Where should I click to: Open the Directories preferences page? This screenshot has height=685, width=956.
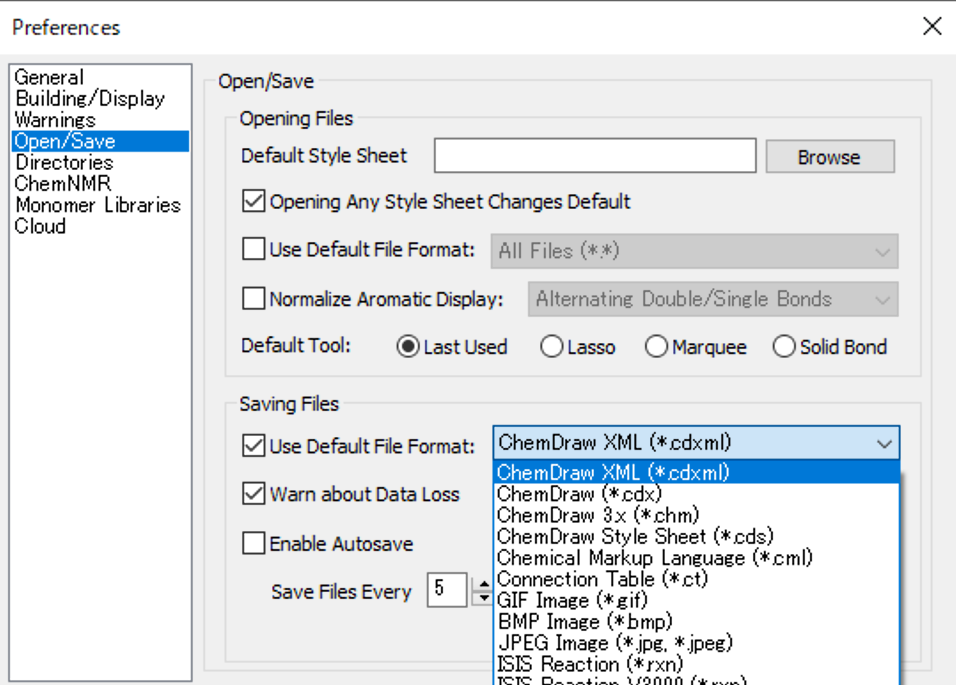64,161
